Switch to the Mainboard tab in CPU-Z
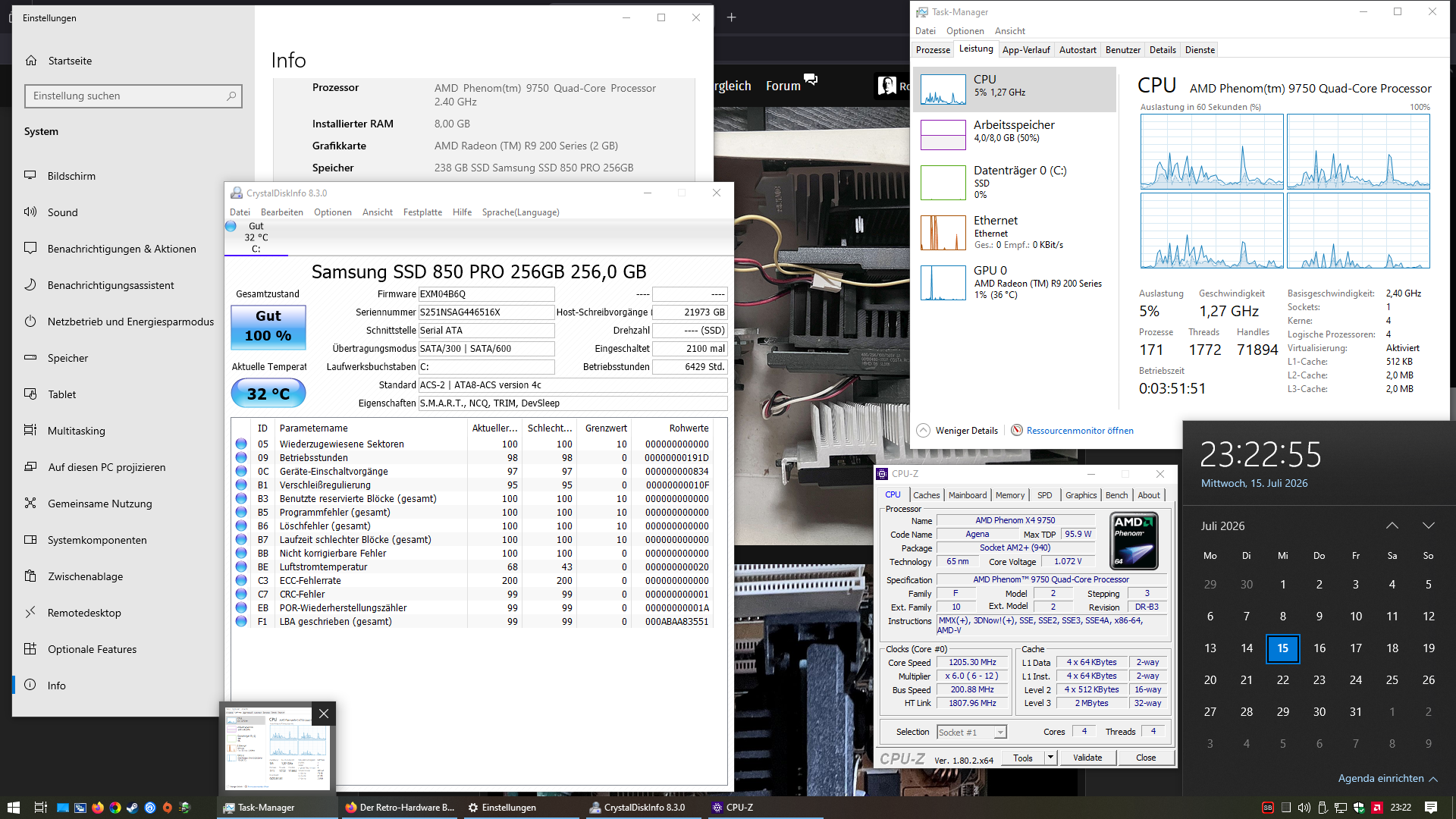This screenshot has height=819, width=1456. click(x=968, y=495)
